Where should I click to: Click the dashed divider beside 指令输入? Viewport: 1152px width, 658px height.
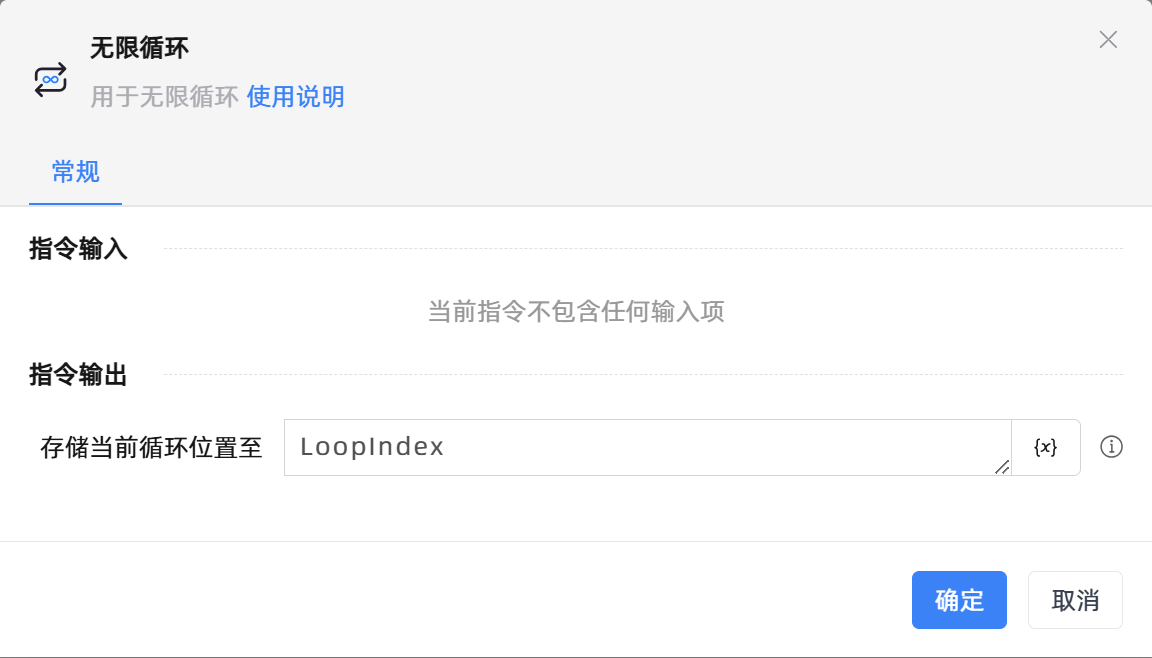click(x=640, y=248)
